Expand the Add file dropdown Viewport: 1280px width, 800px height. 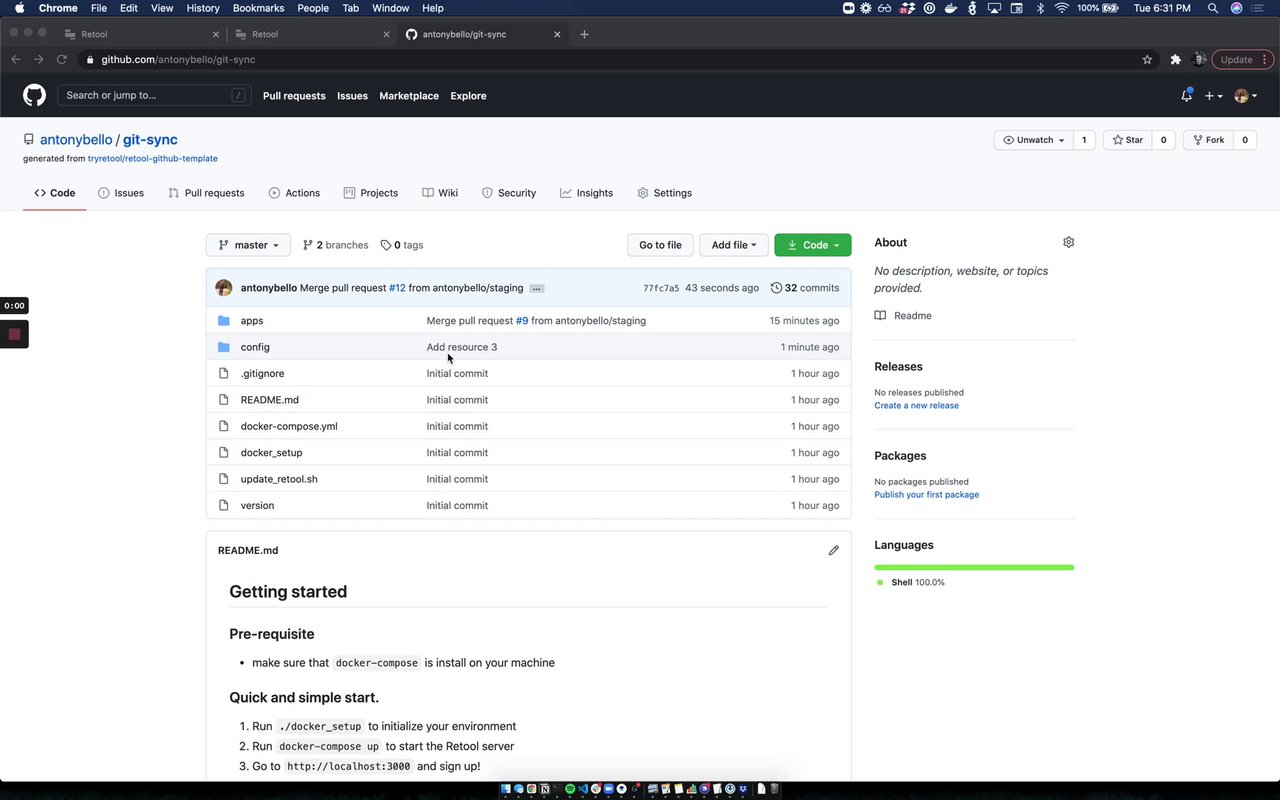click(x=733, y=245)
